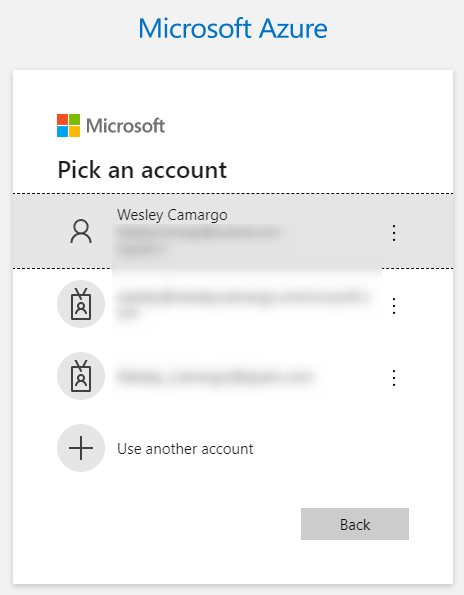The height and width of the screenshot is (595, 464).
Task: Pick the third account's blurred email address
Action: coord(215,377)
